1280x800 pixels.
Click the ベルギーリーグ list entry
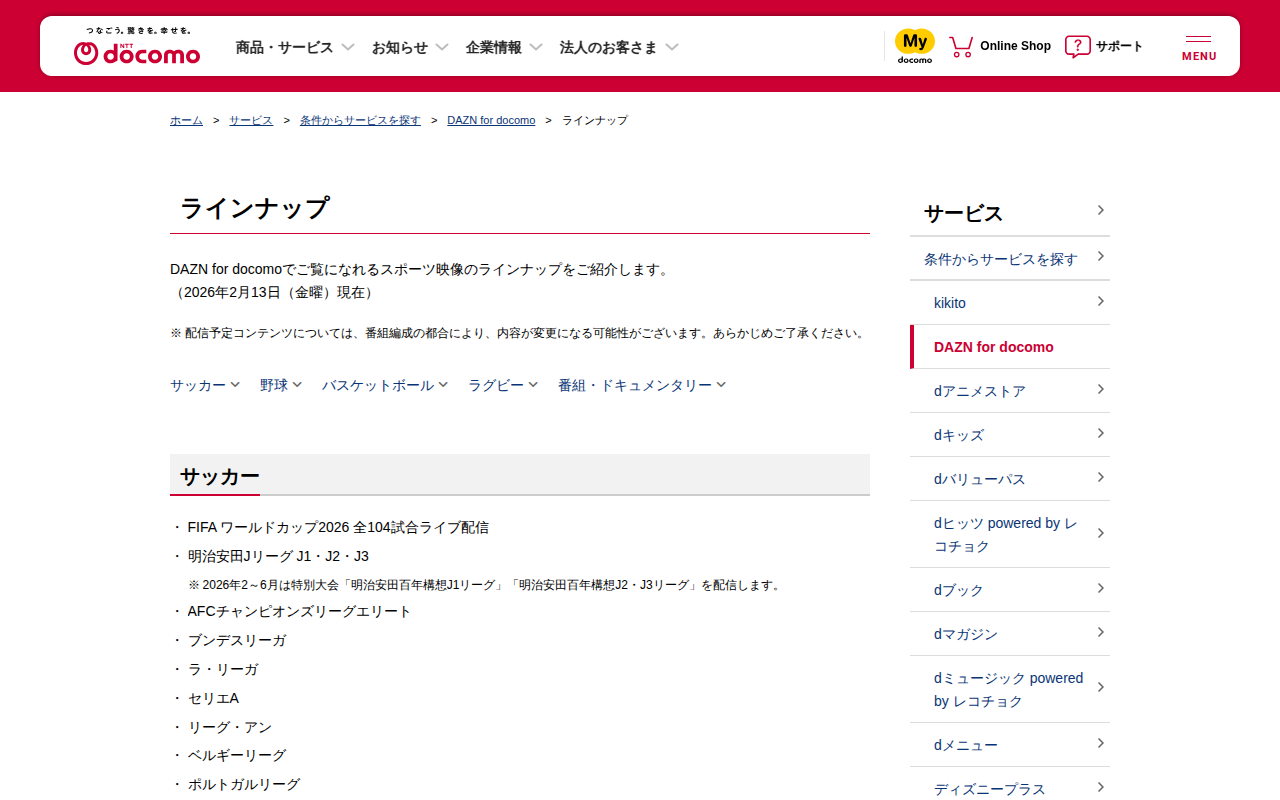[237, 755]
